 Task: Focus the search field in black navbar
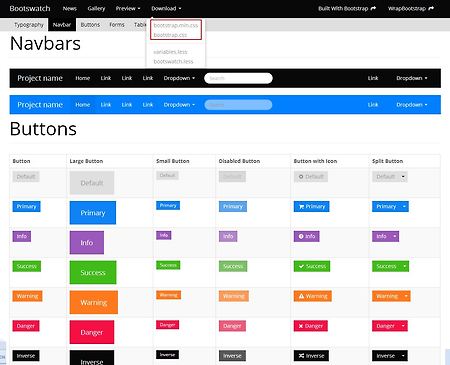click(x=238, y=78)
